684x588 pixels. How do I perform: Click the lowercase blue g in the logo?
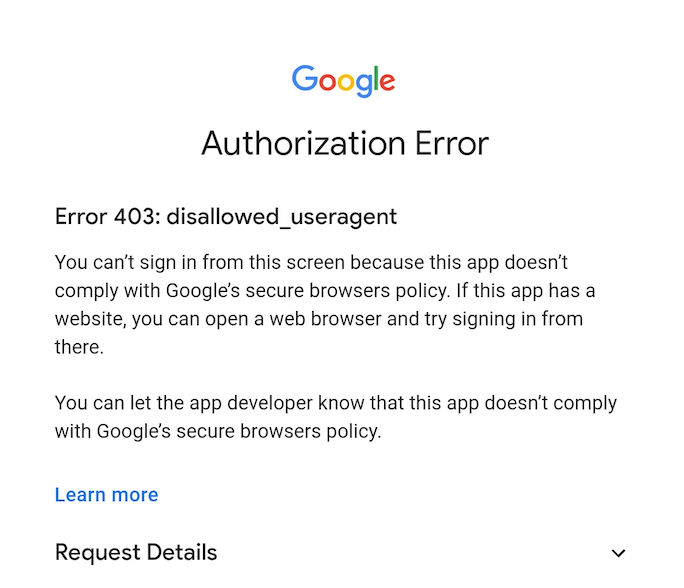[364, 85]
